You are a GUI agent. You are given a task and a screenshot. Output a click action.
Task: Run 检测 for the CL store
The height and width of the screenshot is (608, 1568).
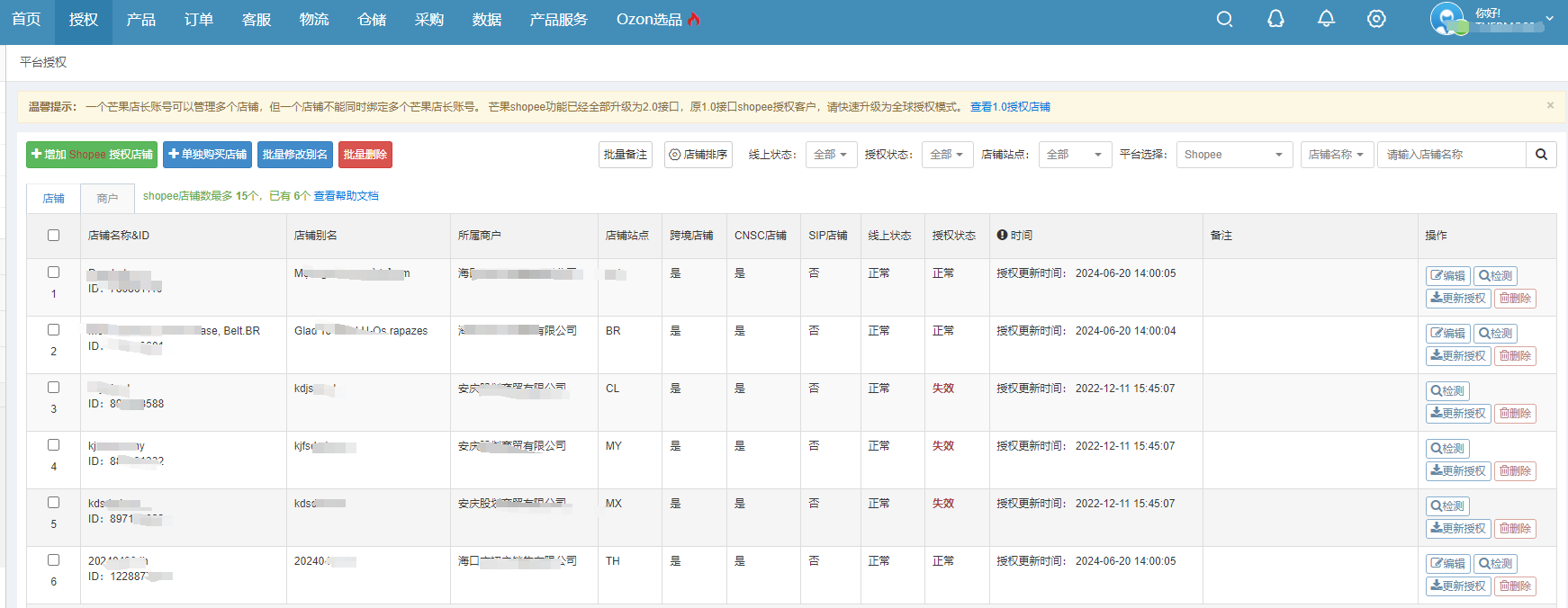pos(1447,391)
